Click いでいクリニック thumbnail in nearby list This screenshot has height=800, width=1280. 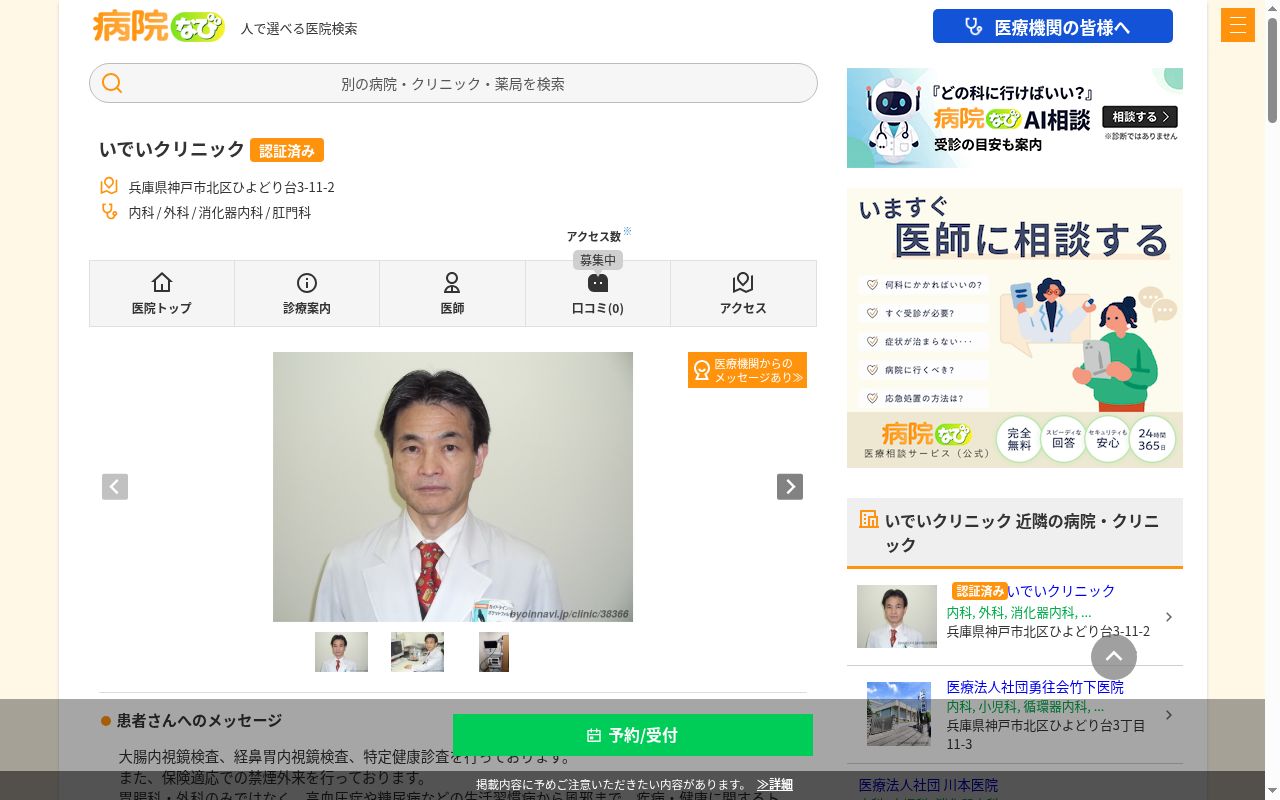[897, 616]
